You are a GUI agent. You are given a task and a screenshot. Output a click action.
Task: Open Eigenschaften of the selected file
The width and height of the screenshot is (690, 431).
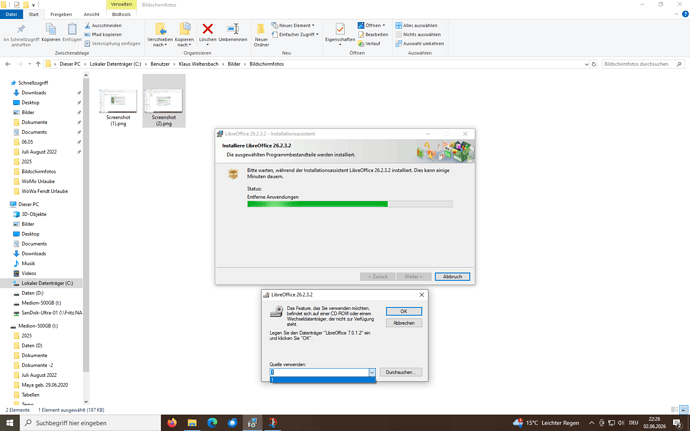pos(340,33)
